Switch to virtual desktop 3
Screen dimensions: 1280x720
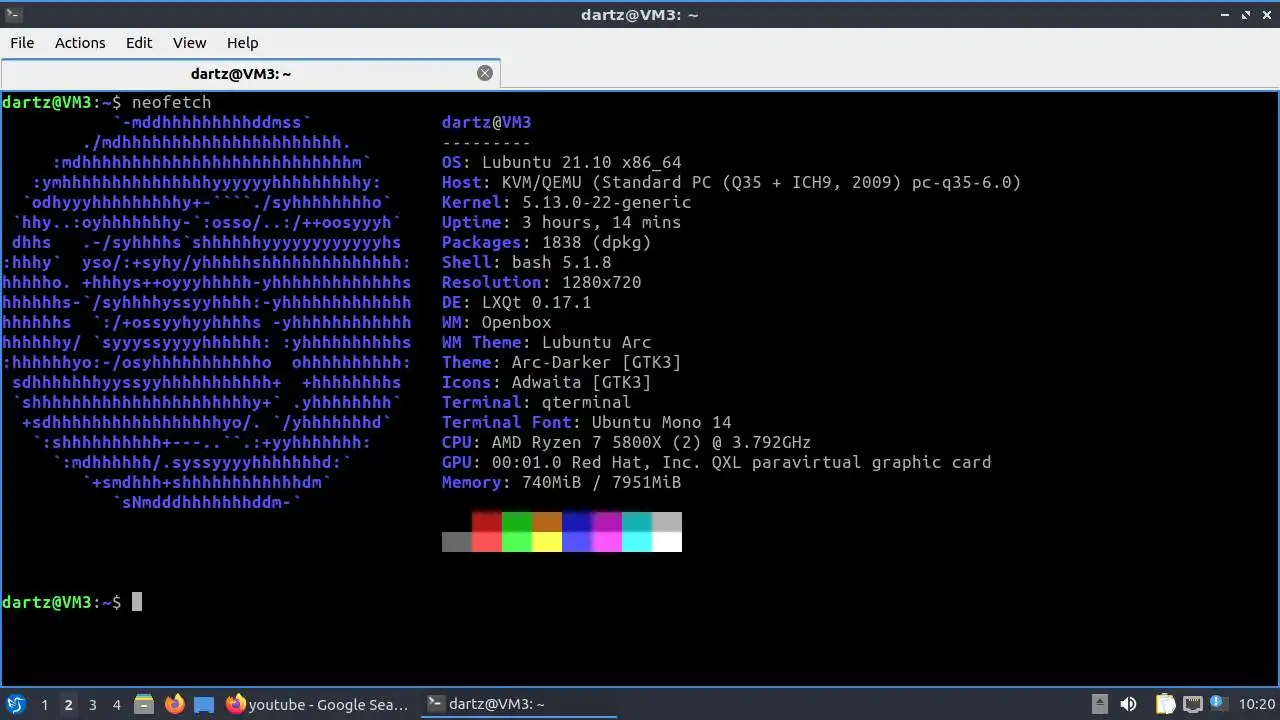pos(92,704)
